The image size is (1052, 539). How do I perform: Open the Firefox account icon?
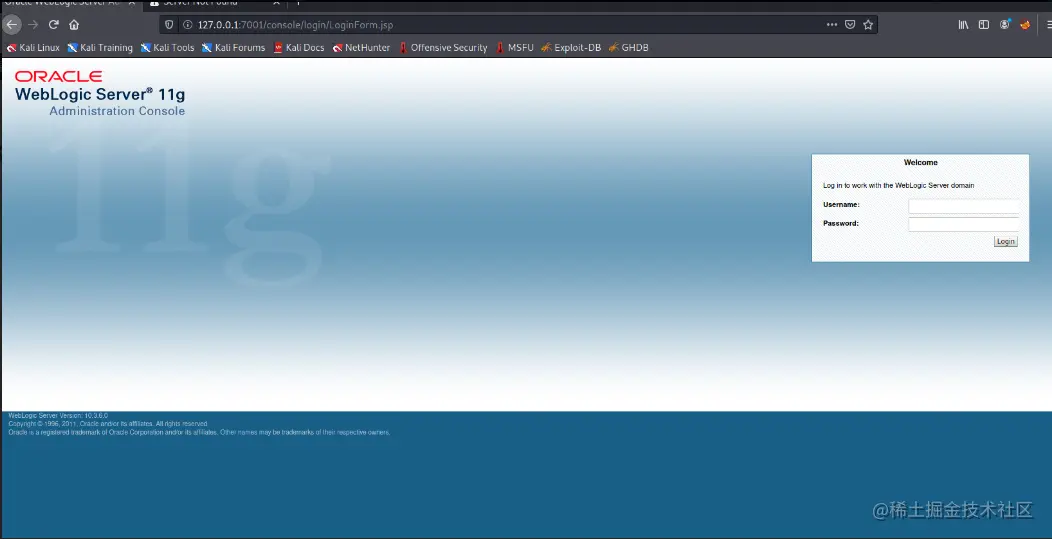pyautogui.click(x=1005, y=25)
